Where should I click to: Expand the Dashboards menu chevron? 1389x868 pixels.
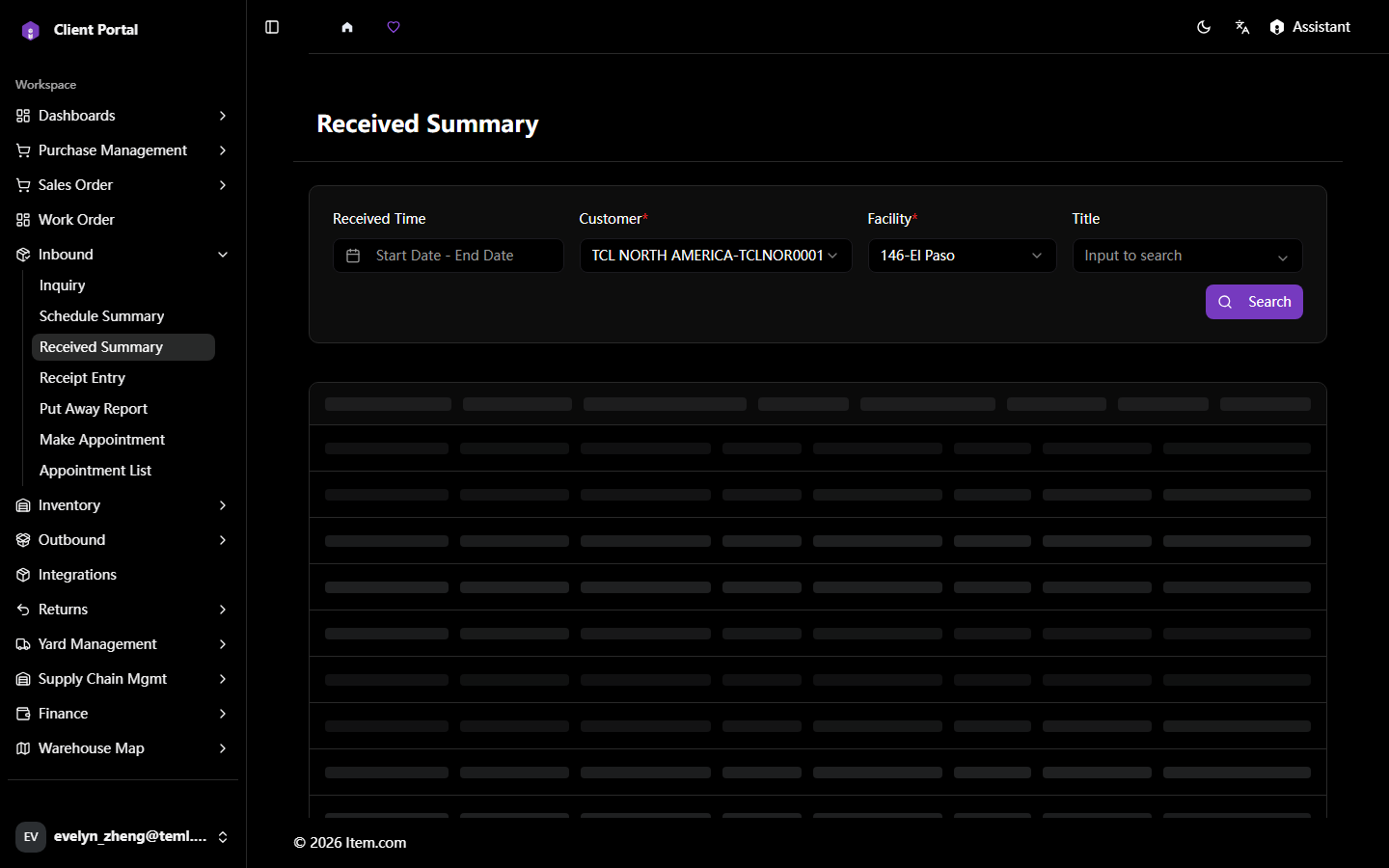tap(223, 116)
